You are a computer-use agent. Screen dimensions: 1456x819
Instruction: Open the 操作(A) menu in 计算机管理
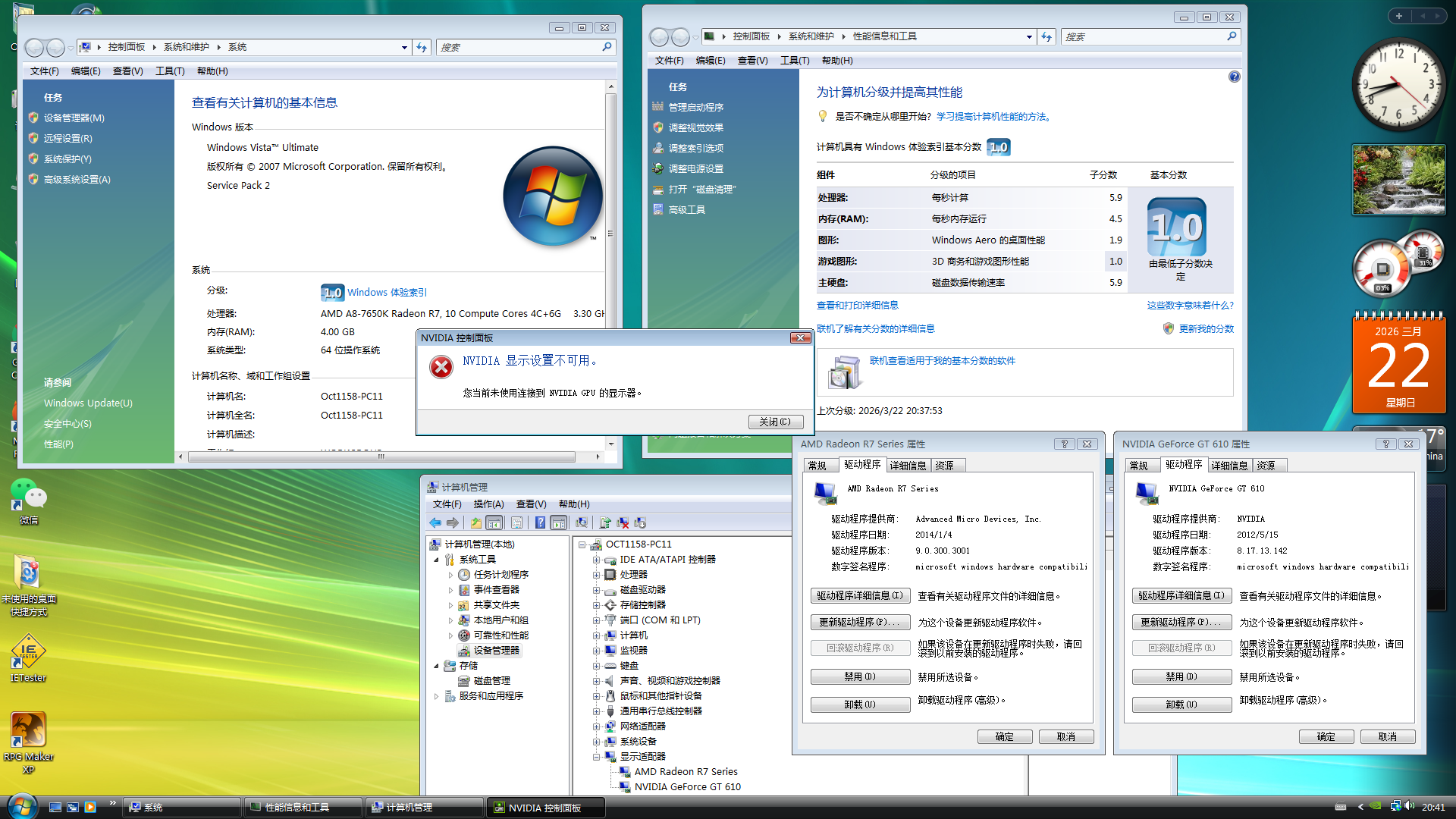[x=488, y=504]
